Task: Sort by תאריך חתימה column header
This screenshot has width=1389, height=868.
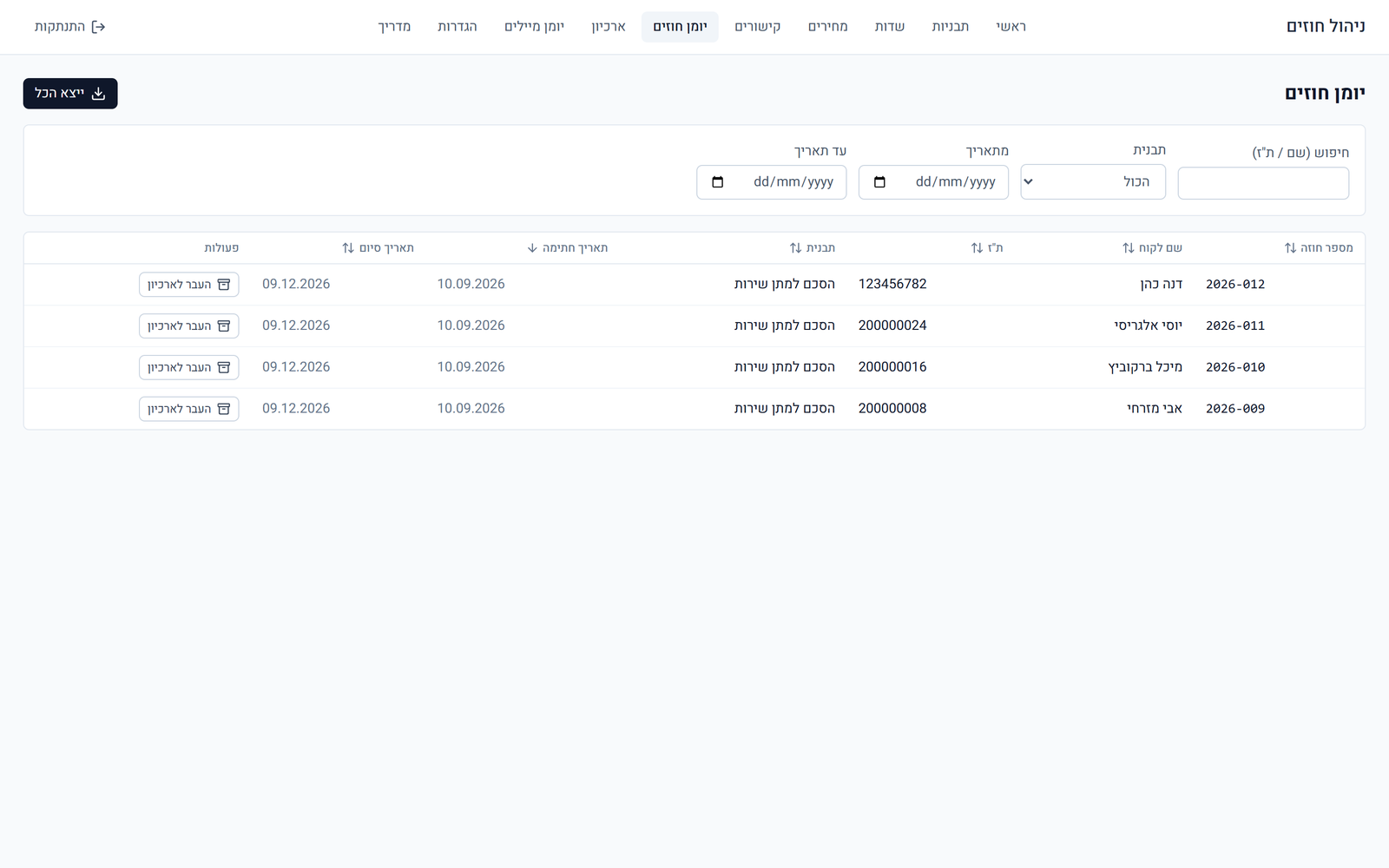Action: pyautogui.click(x=568, y=248)
